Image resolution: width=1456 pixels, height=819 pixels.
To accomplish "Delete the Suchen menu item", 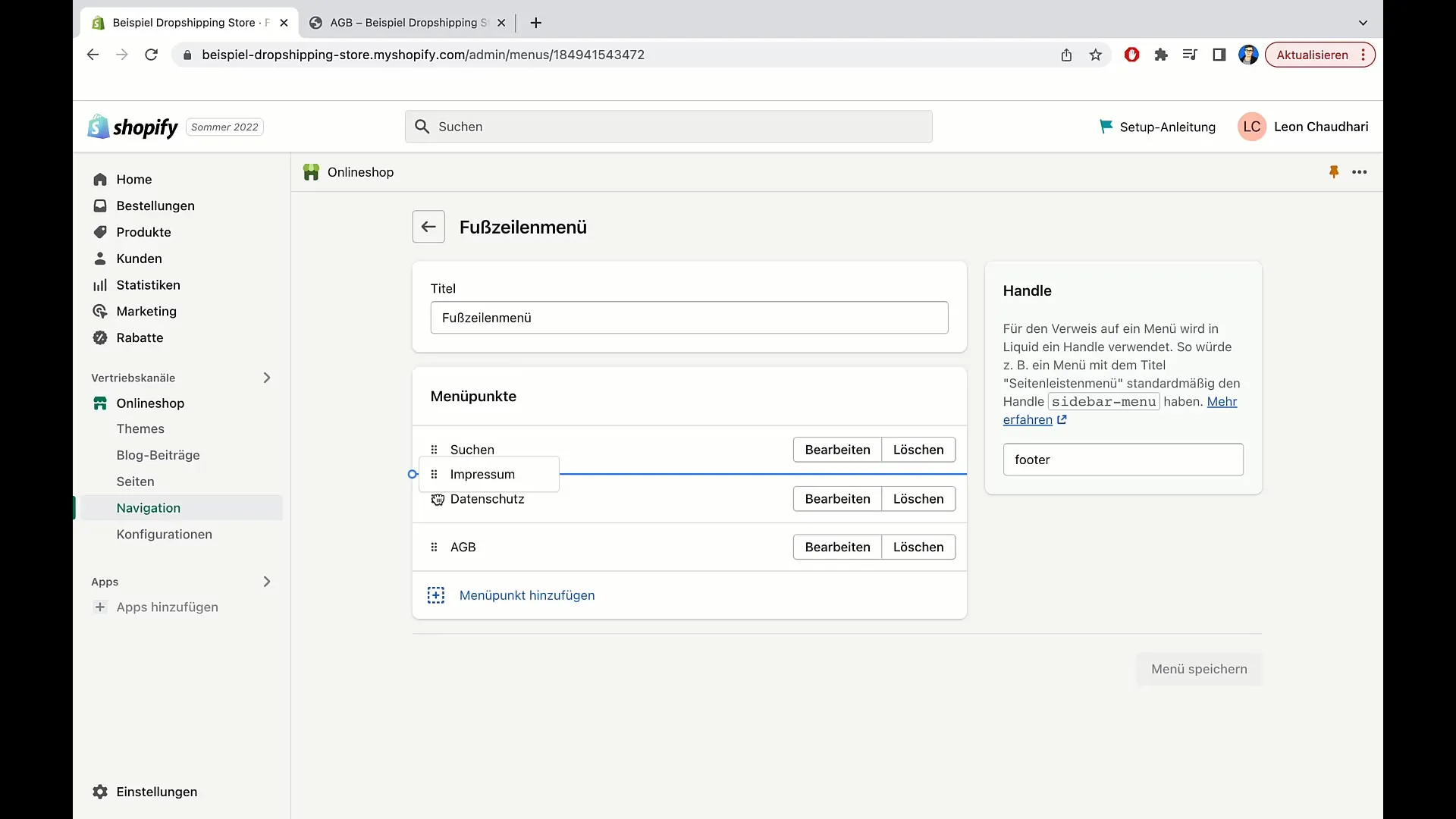I will 918,450.
